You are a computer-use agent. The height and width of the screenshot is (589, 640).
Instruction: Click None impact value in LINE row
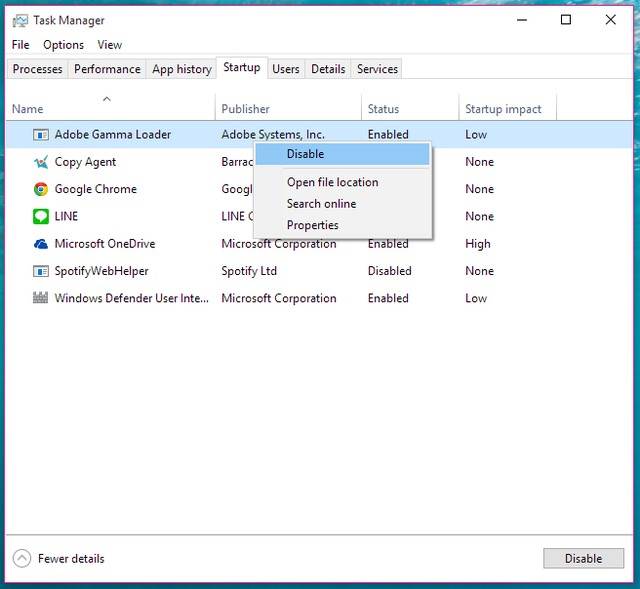tap(480, 216)
